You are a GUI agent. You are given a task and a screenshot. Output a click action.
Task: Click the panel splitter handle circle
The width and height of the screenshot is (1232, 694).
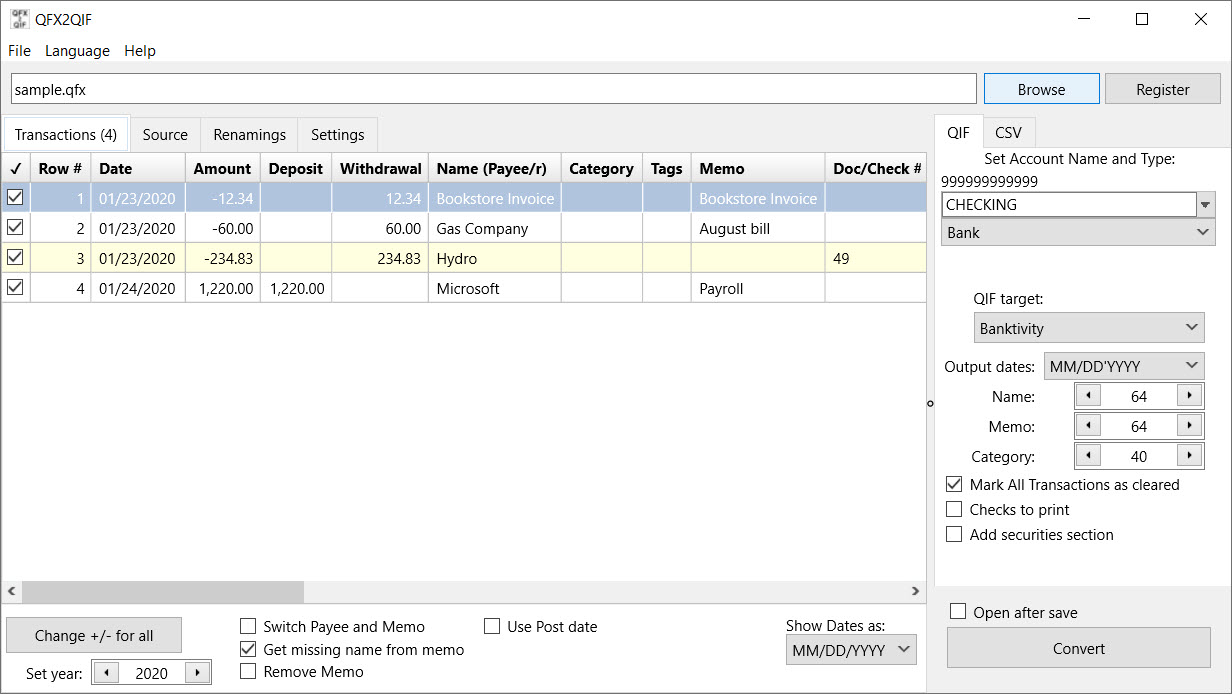tap(930, 404)
